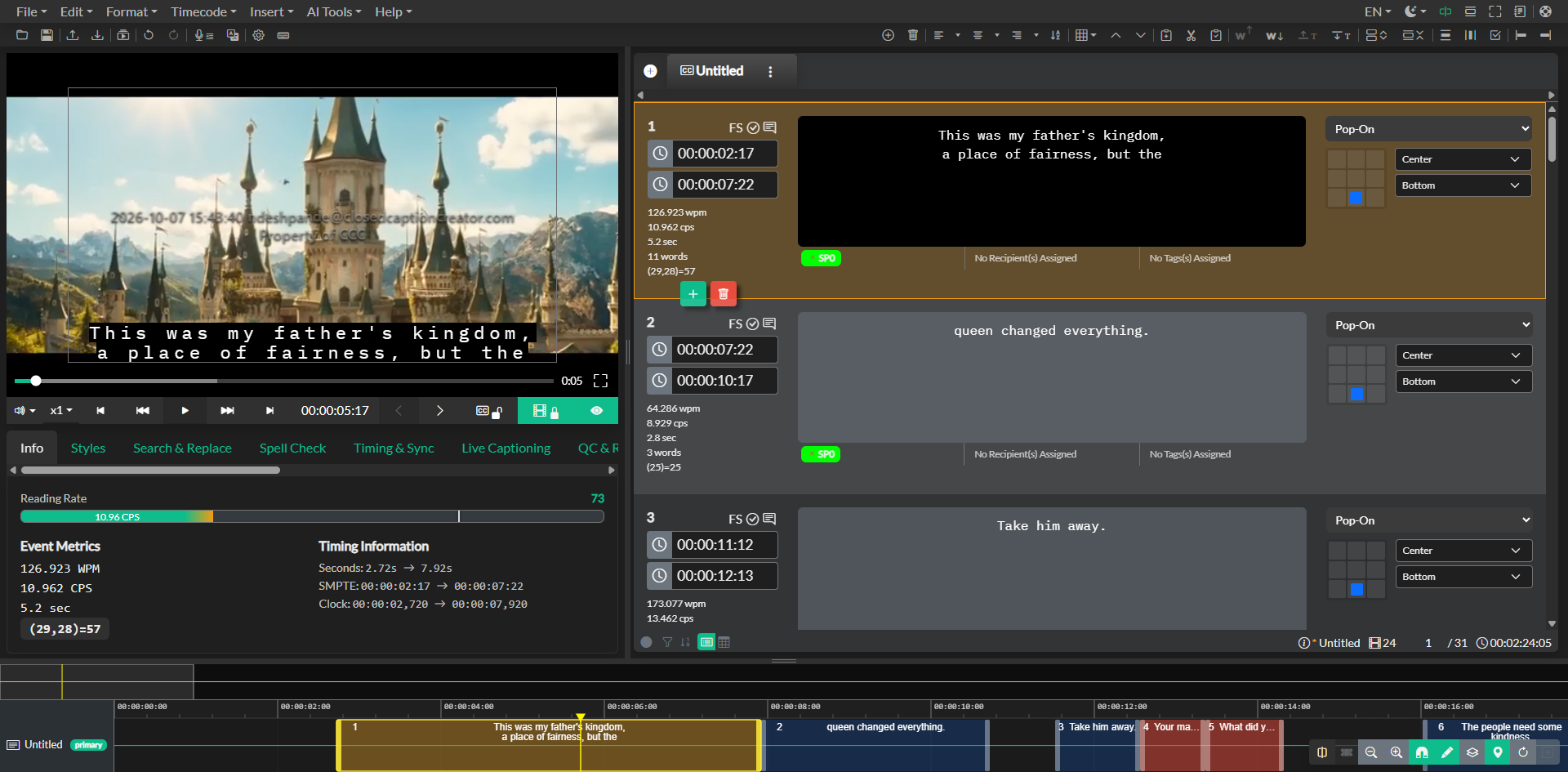Open Bottom position dropdown for event 3
Image resolution: width=1568 pixels, height=772 pixels.
coord(1463,577)
